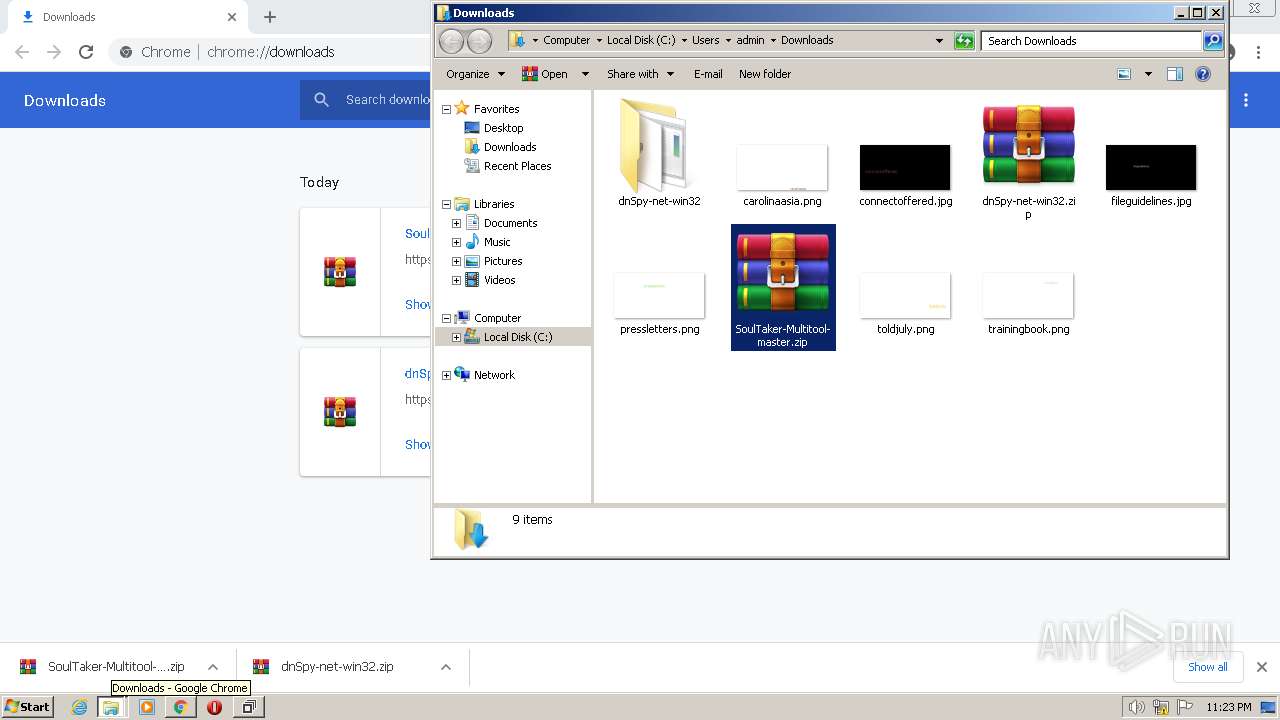This screenshot has width=1280, height=720.
Task: Expand the Open button dropdown arrow
Action: coord(585,74)
